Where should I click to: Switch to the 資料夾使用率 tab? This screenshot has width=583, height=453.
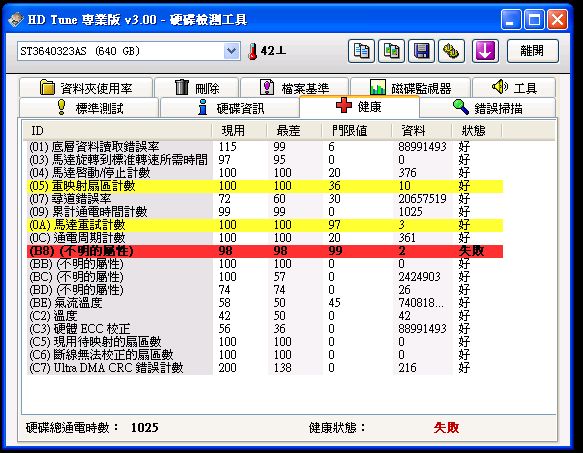point(86,88)
